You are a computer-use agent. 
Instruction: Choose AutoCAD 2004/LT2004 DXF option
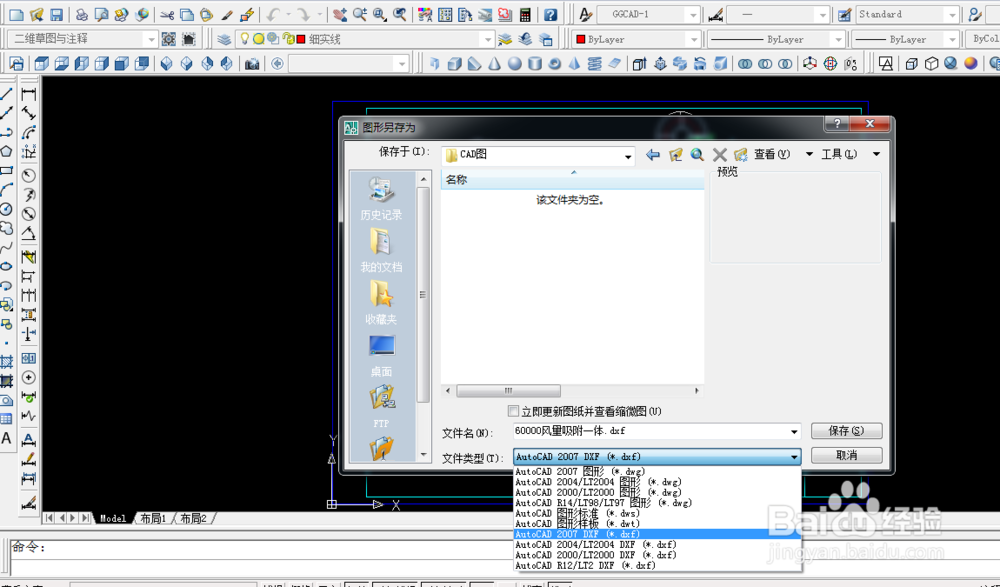coord(657,544)
